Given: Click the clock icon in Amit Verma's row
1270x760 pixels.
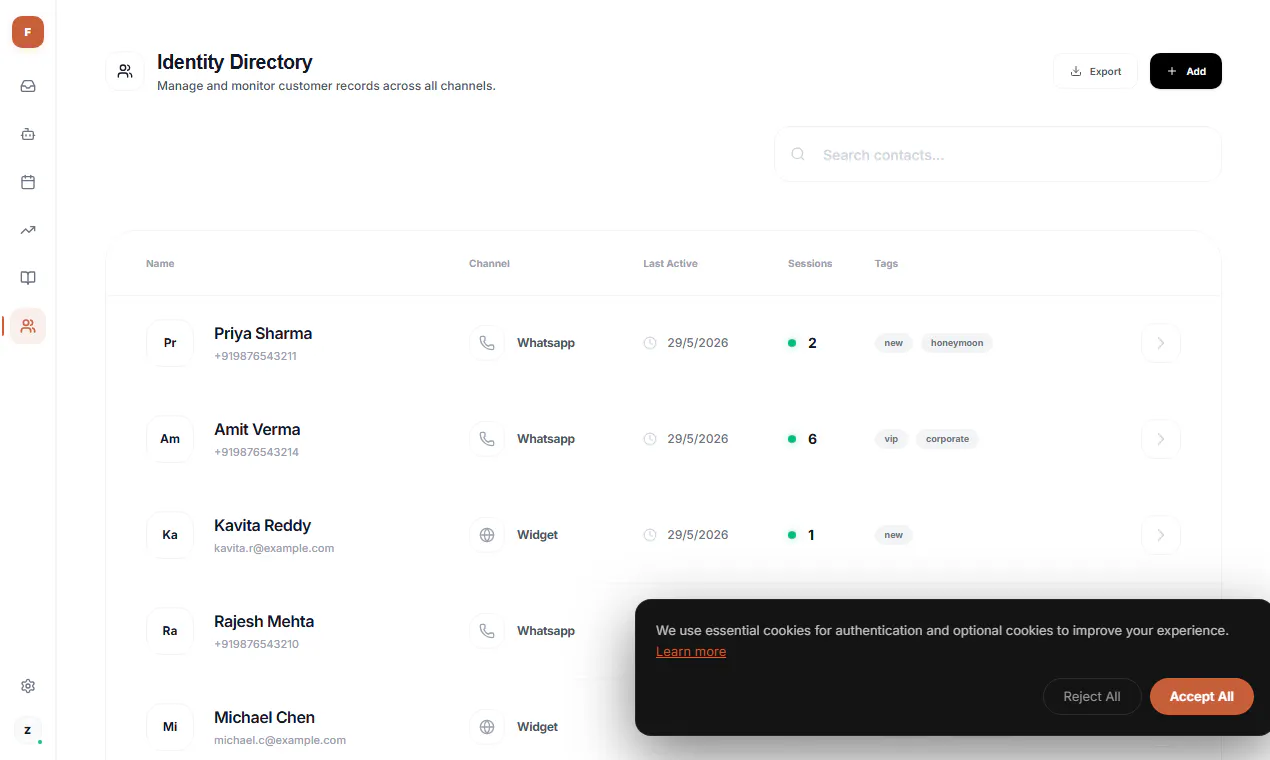Looking at the screenshot, I should [x=650, y=439].
